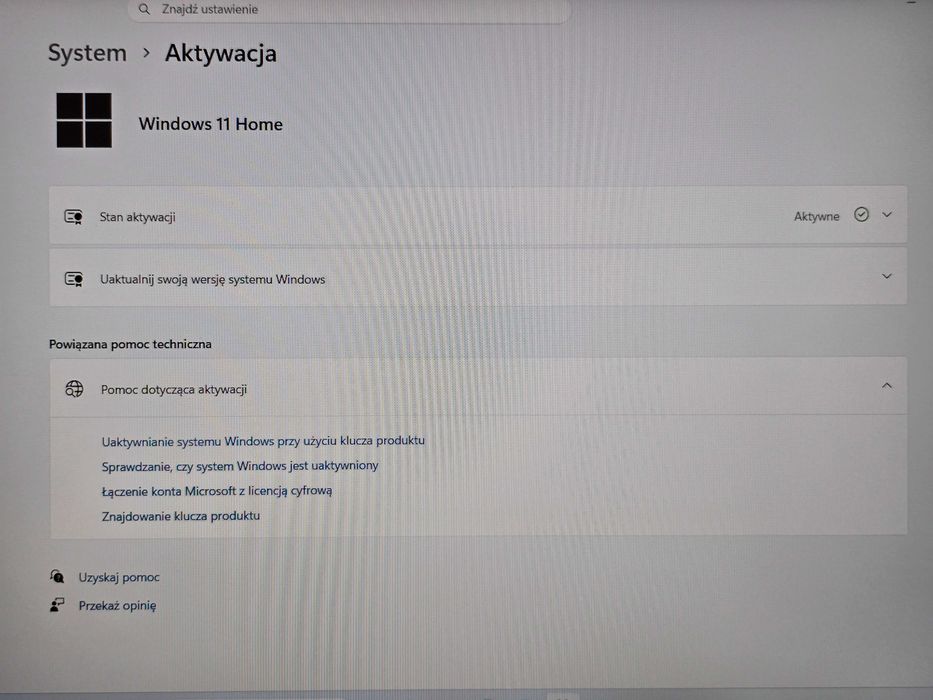Open Uaktywnianie systemu Windows przy użyciu klucza link
Screen dimensions: 933x700
(x=263, y=441)
